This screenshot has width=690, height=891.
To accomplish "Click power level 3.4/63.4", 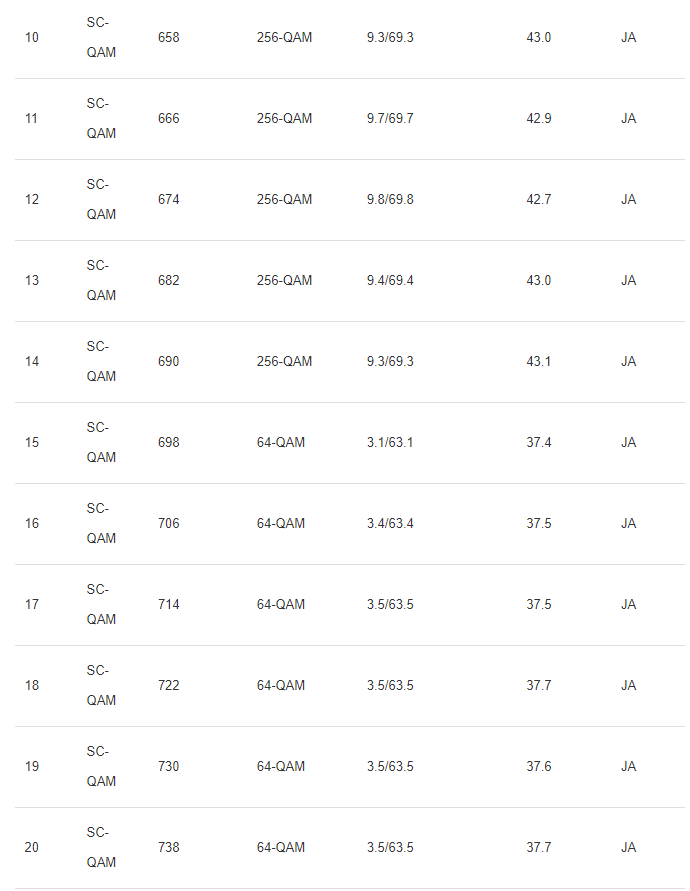I will click(390, 524).
